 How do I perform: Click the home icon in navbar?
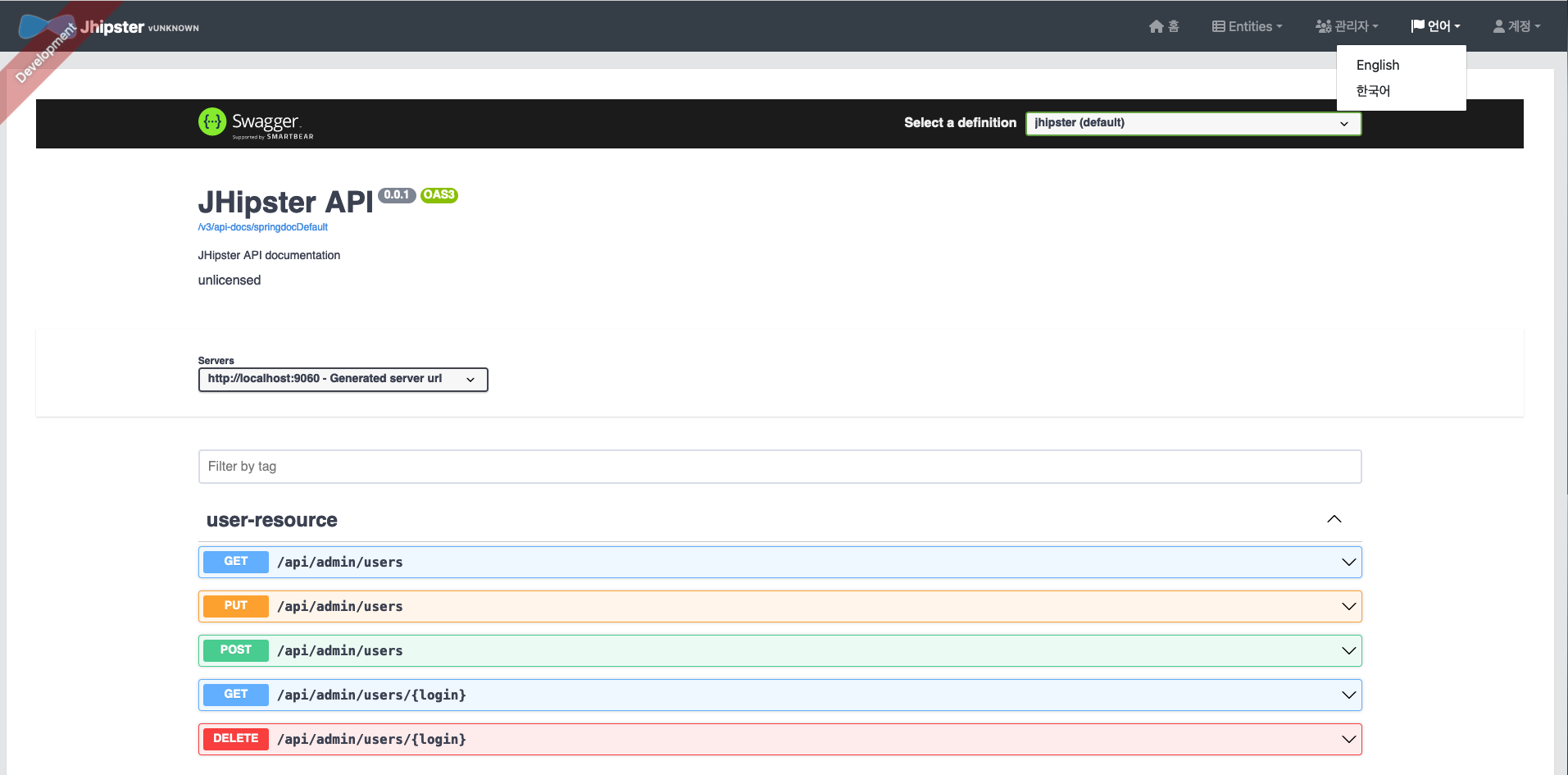1156,26
